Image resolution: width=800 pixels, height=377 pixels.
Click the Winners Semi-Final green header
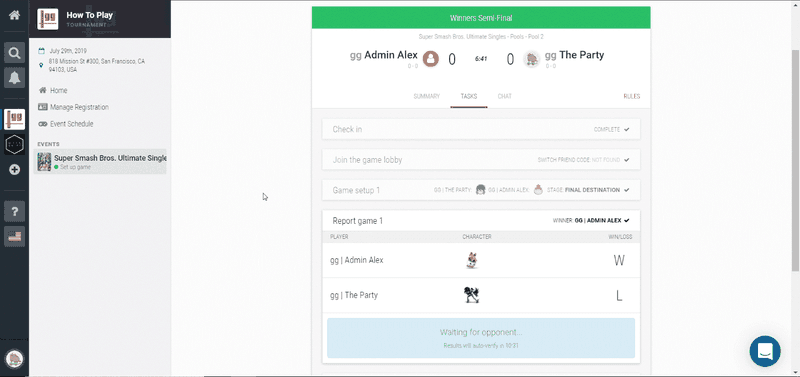pos(481,18)
